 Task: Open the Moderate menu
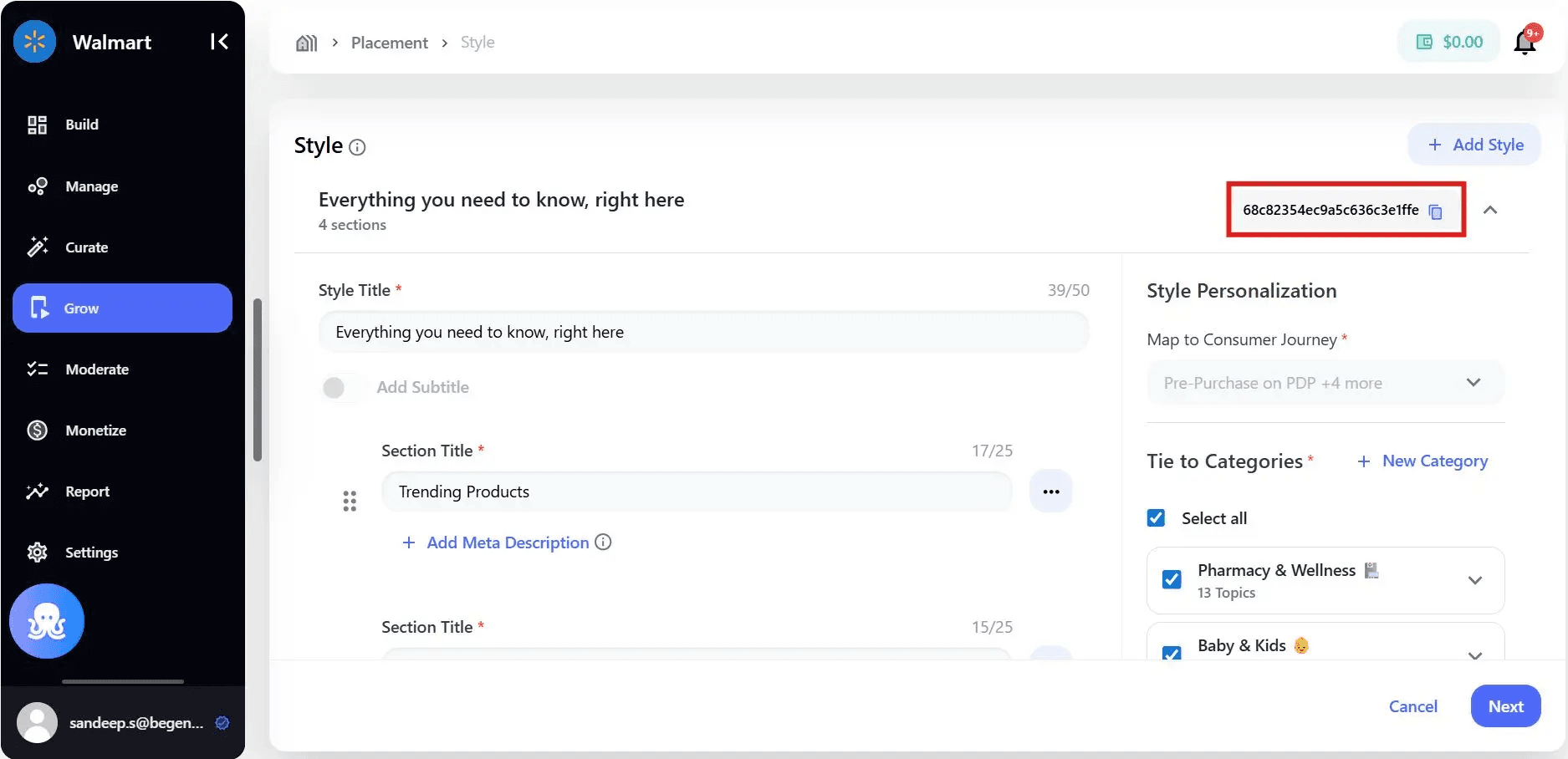coord(122,369)
